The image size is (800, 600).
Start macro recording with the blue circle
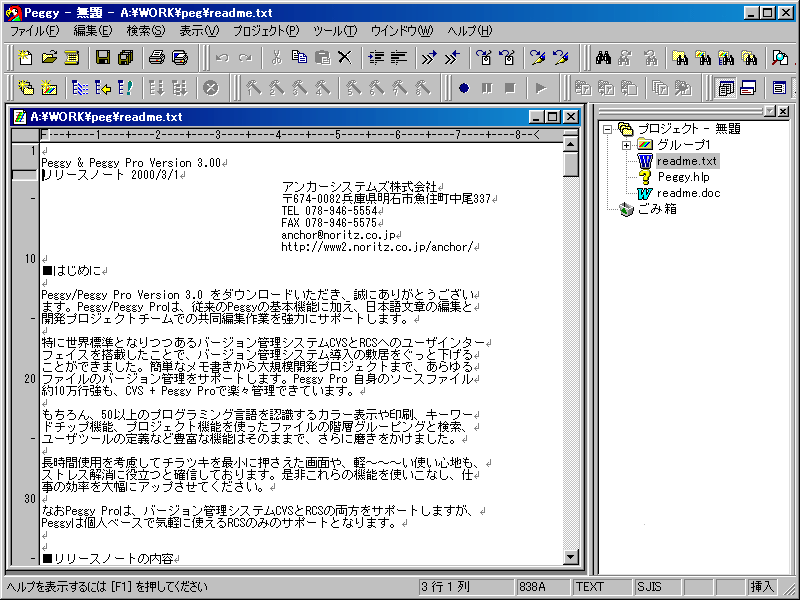464,88
